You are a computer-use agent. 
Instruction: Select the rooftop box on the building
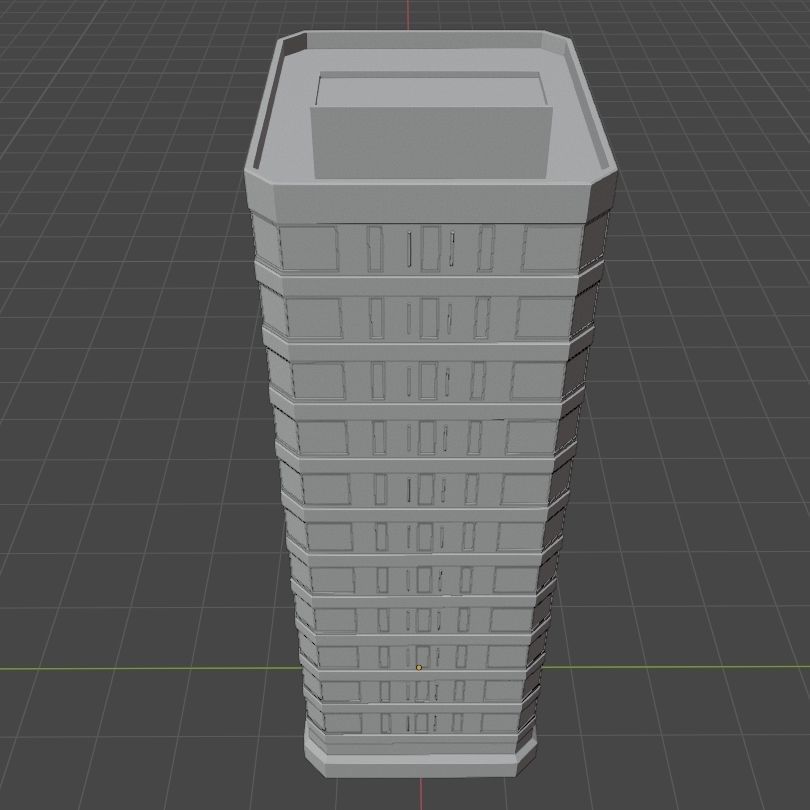click(x=431, y=126)
